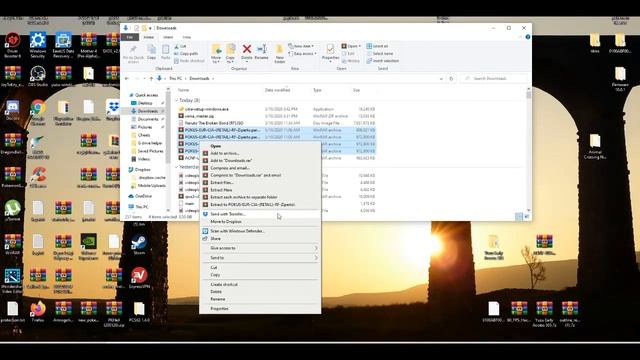Open Discord desktop icon
640x360 pixels.
tap(13, 110)
